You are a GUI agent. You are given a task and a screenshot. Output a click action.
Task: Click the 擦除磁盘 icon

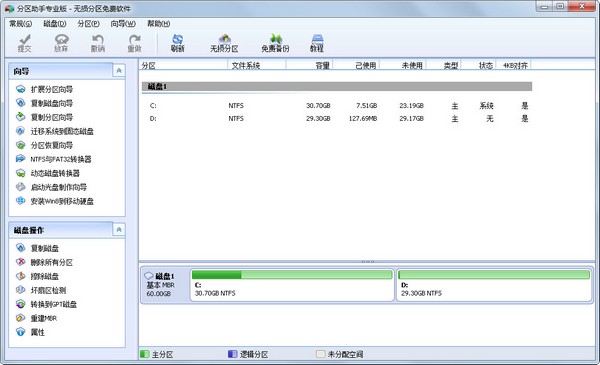point(21,276)
